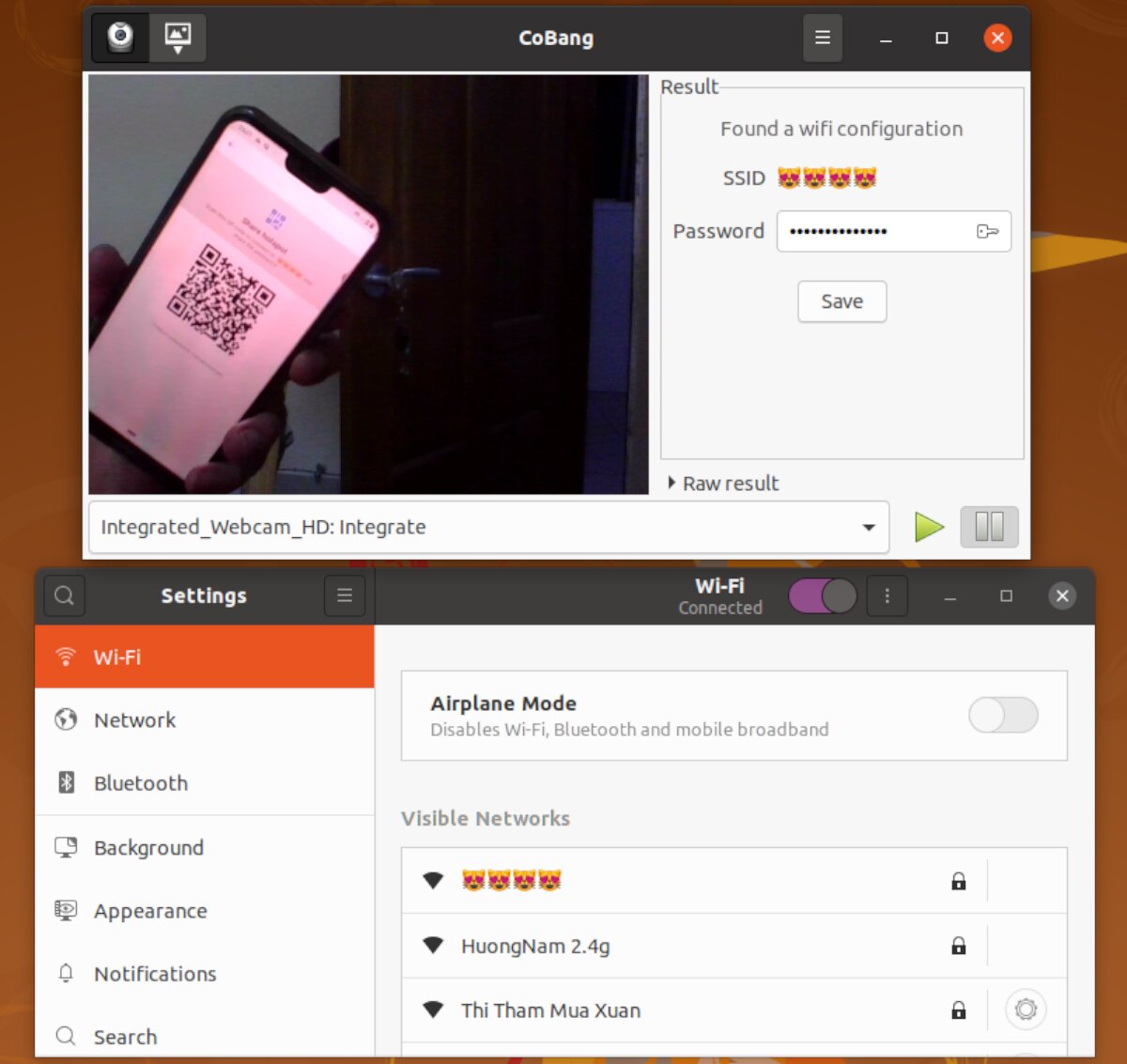
Task: Click the Notifications bell icon
Action: (x=65, y=974)
